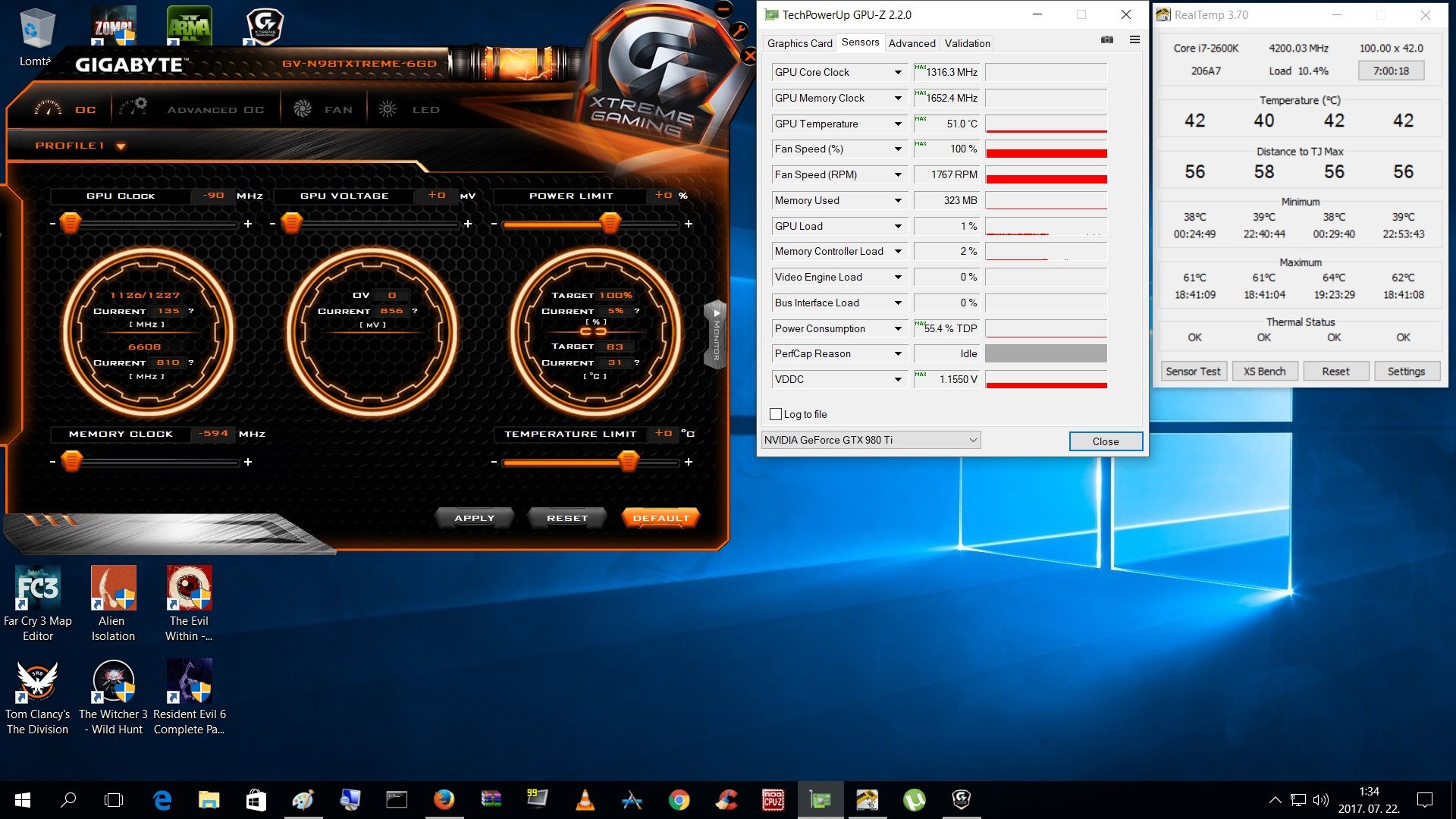This screenshot has width=1456, height=819.
Task: Open volume control in system tray
Action: [x=1321, y=799]
